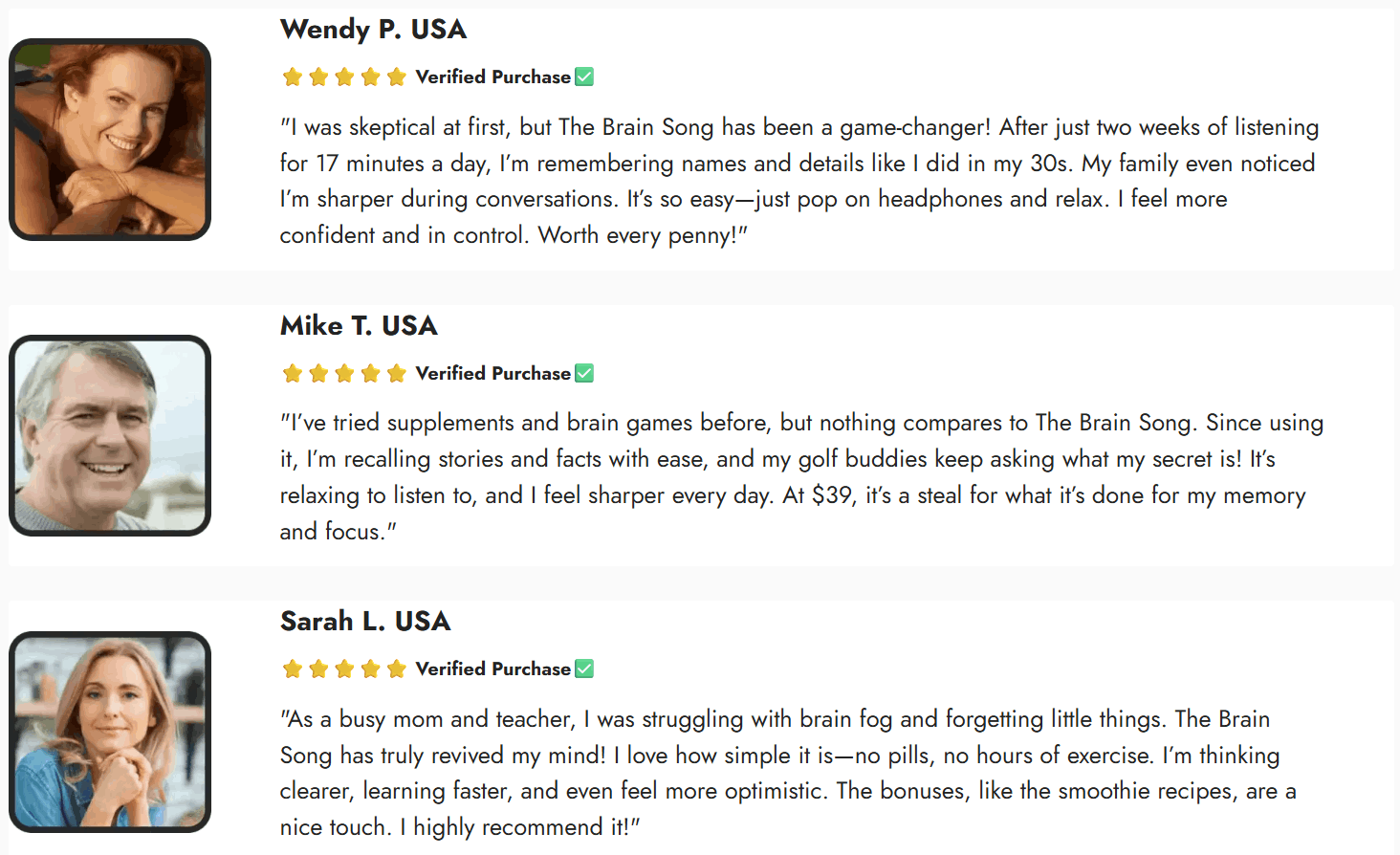Click the fifth star of Wendy P.'s rating
The image size is (1400, 855).
pos(397,77)
